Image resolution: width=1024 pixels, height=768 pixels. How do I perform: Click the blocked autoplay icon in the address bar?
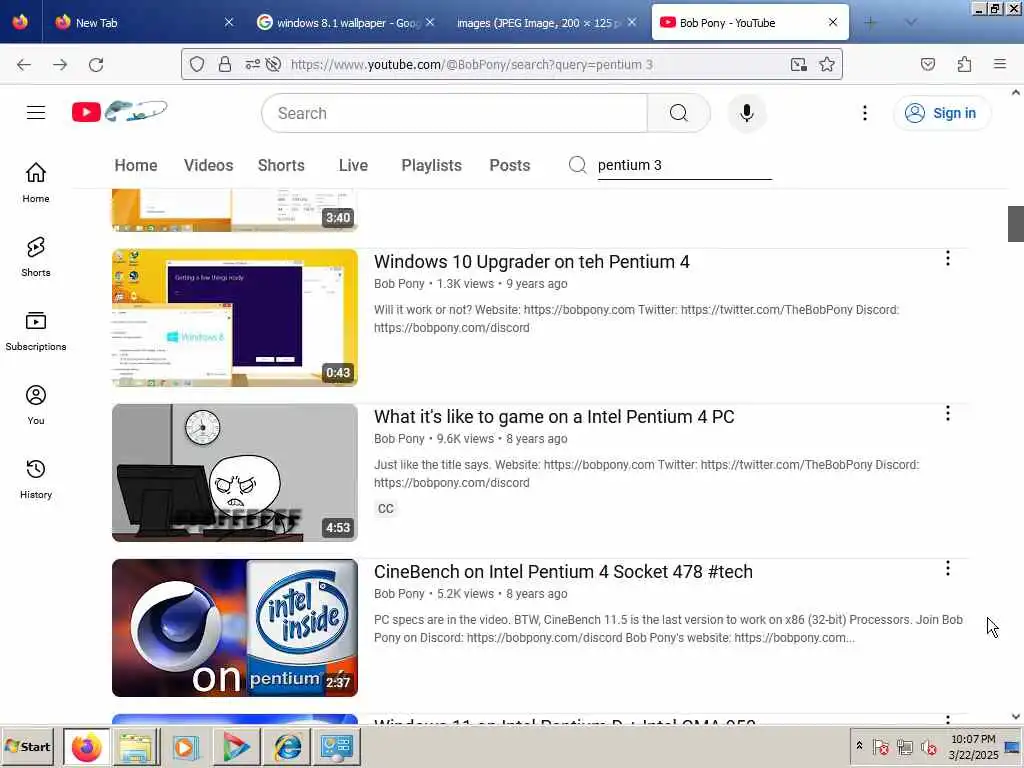pos(274,64)
